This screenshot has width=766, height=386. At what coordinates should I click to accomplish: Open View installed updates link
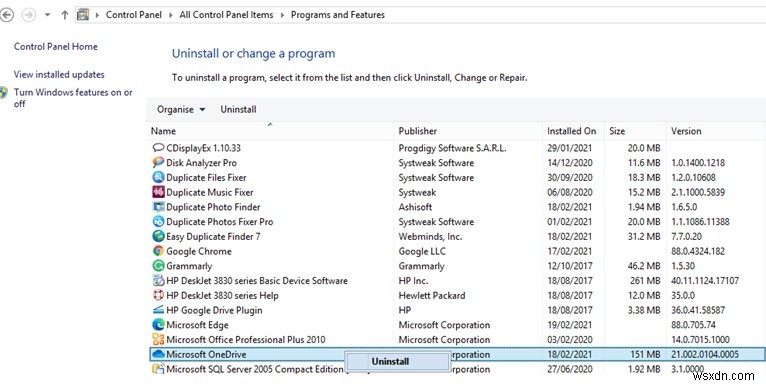[x=59, y=75]
